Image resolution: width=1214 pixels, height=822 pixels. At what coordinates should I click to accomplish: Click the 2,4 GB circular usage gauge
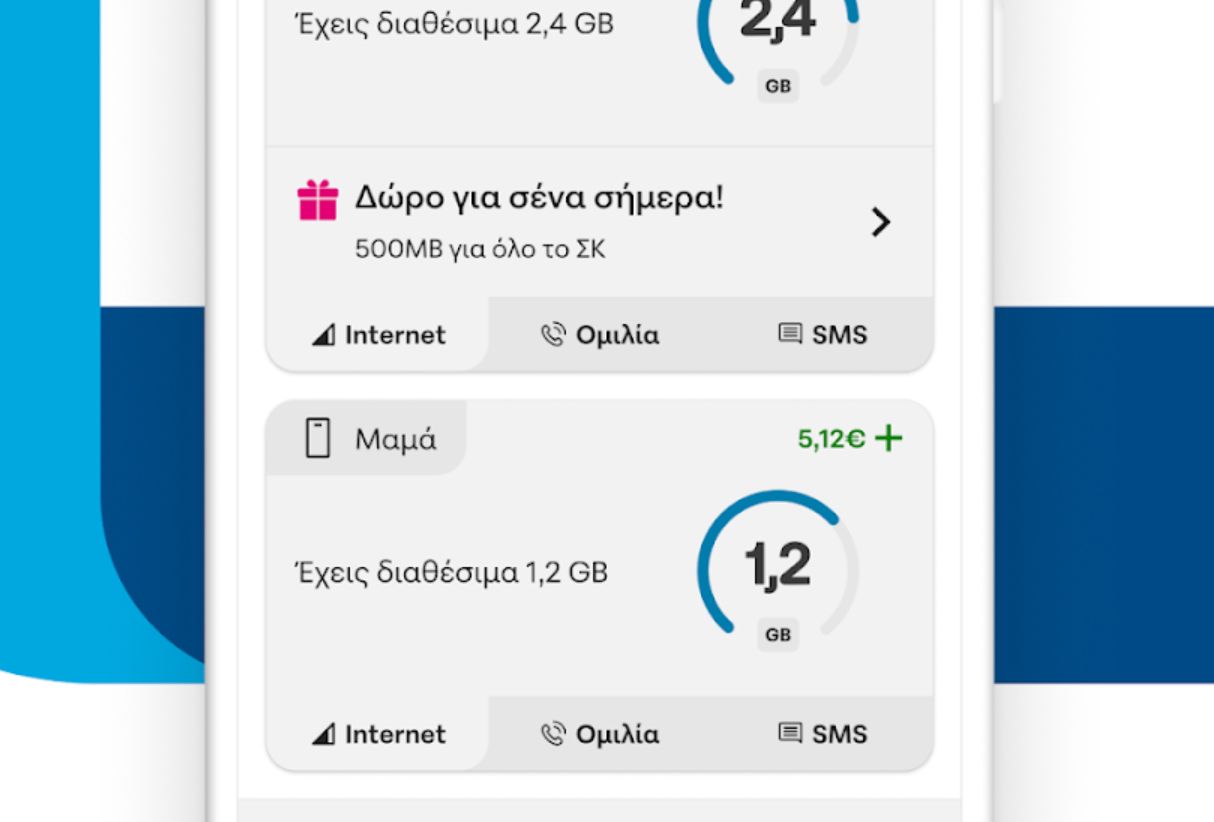click(778, 30)
